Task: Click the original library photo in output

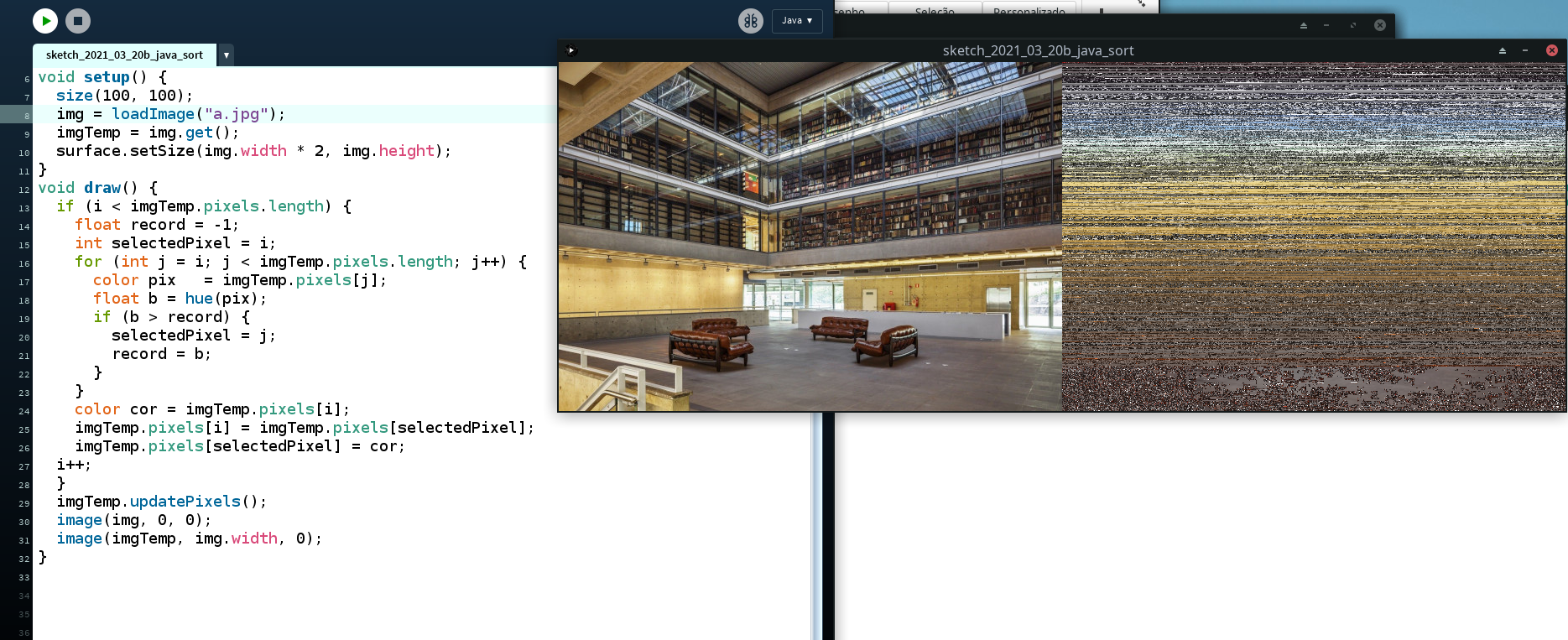Action: point(810,237)
